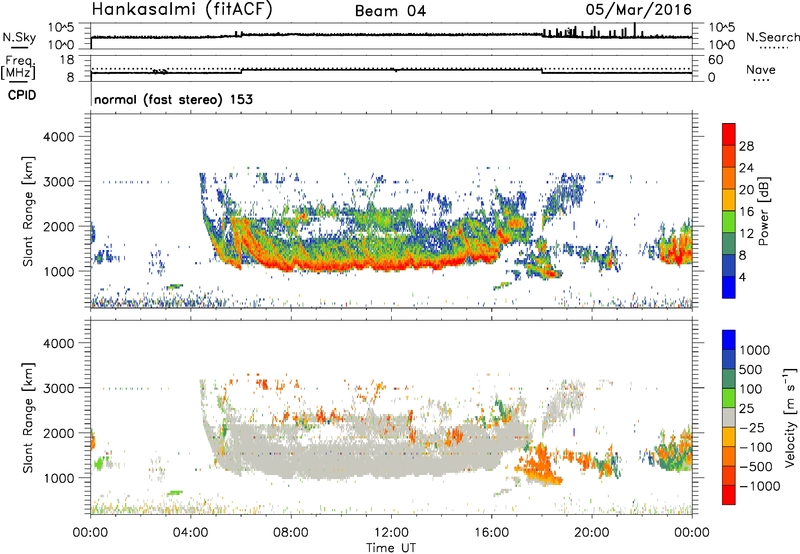The width and height of the screenshot is (800, 554).
Task: Click the 'Velocity [m s-1]' color bar label
Action: (x=790, y=417)
